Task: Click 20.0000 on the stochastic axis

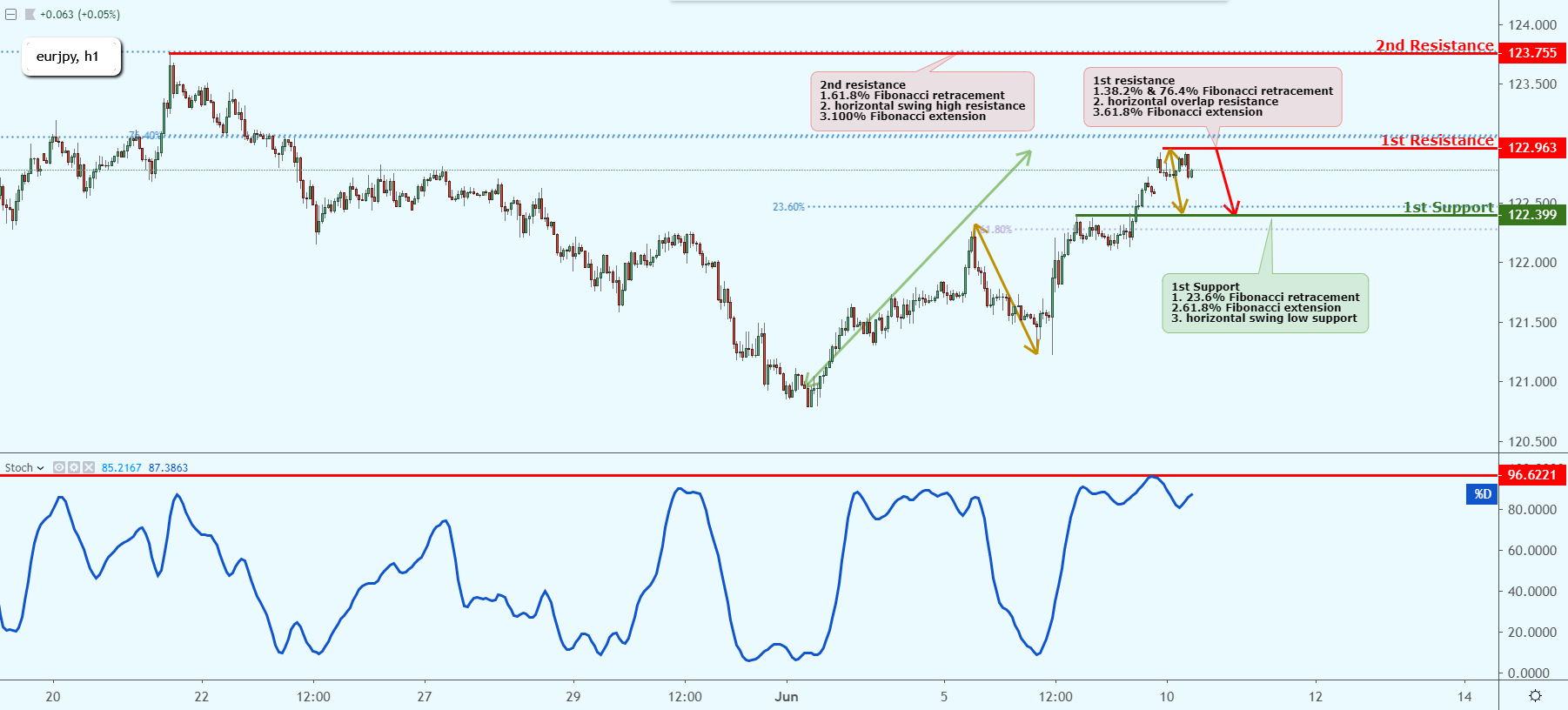Action: click(1532, 633)
